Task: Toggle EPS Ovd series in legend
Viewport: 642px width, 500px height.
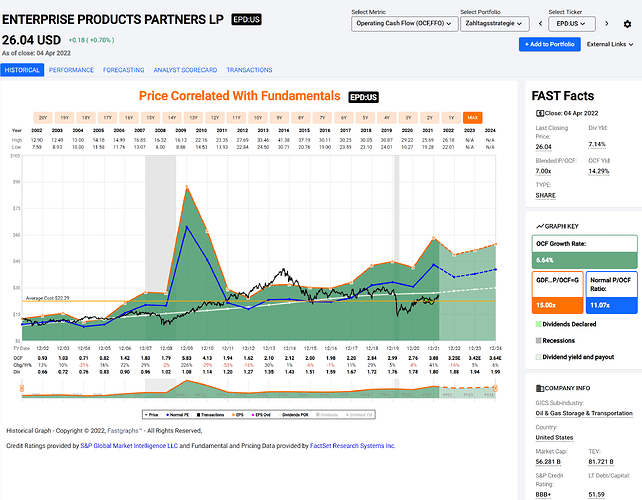Action: pos(261,415)
